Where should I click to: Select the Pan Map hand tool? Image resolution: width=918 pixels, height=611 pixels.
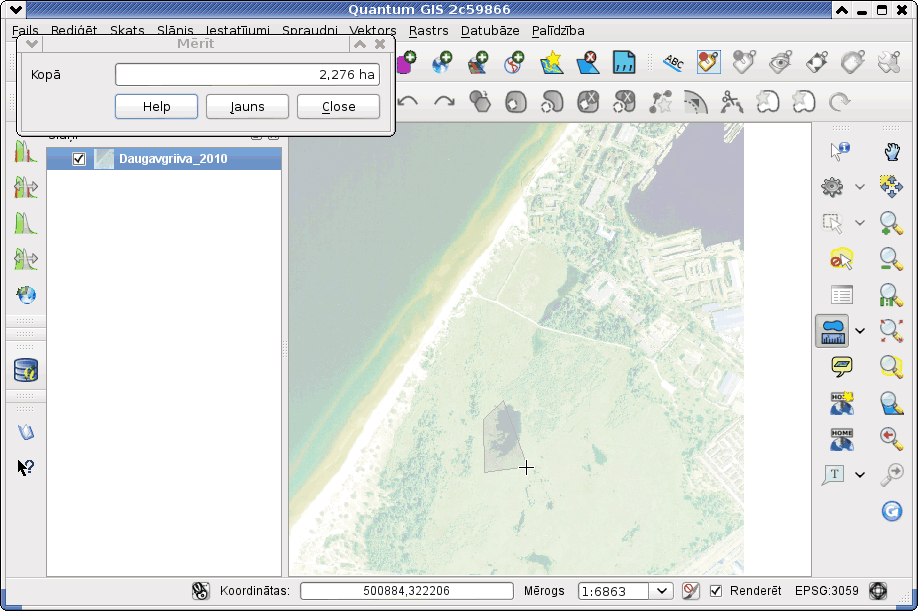(x=891, y=152)
